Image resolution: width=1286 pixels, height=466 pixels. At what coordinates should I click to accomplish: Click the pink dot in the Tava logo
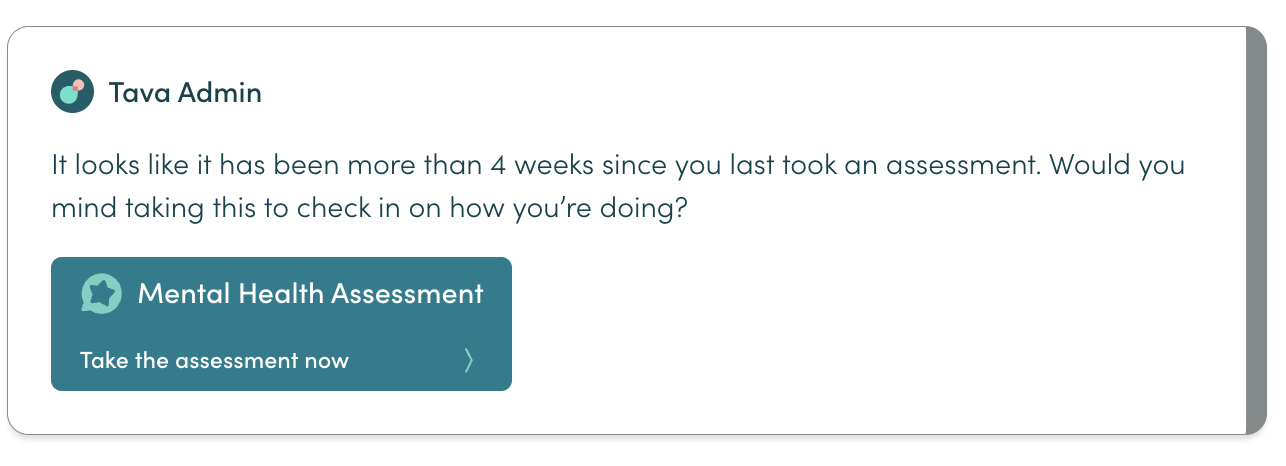click(x=78, y=86)
